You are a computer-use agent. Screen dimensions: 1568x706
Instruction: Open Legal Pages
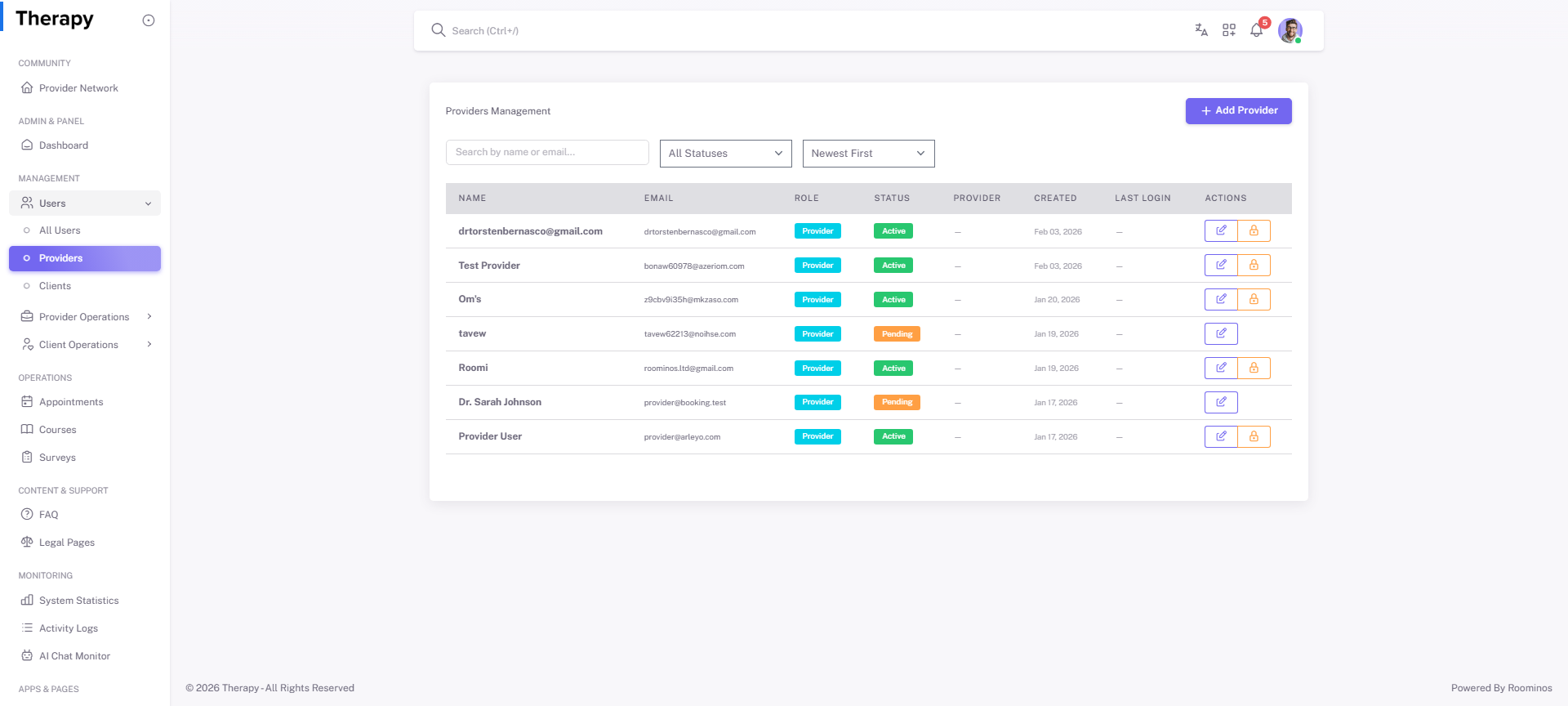[85, 543]
